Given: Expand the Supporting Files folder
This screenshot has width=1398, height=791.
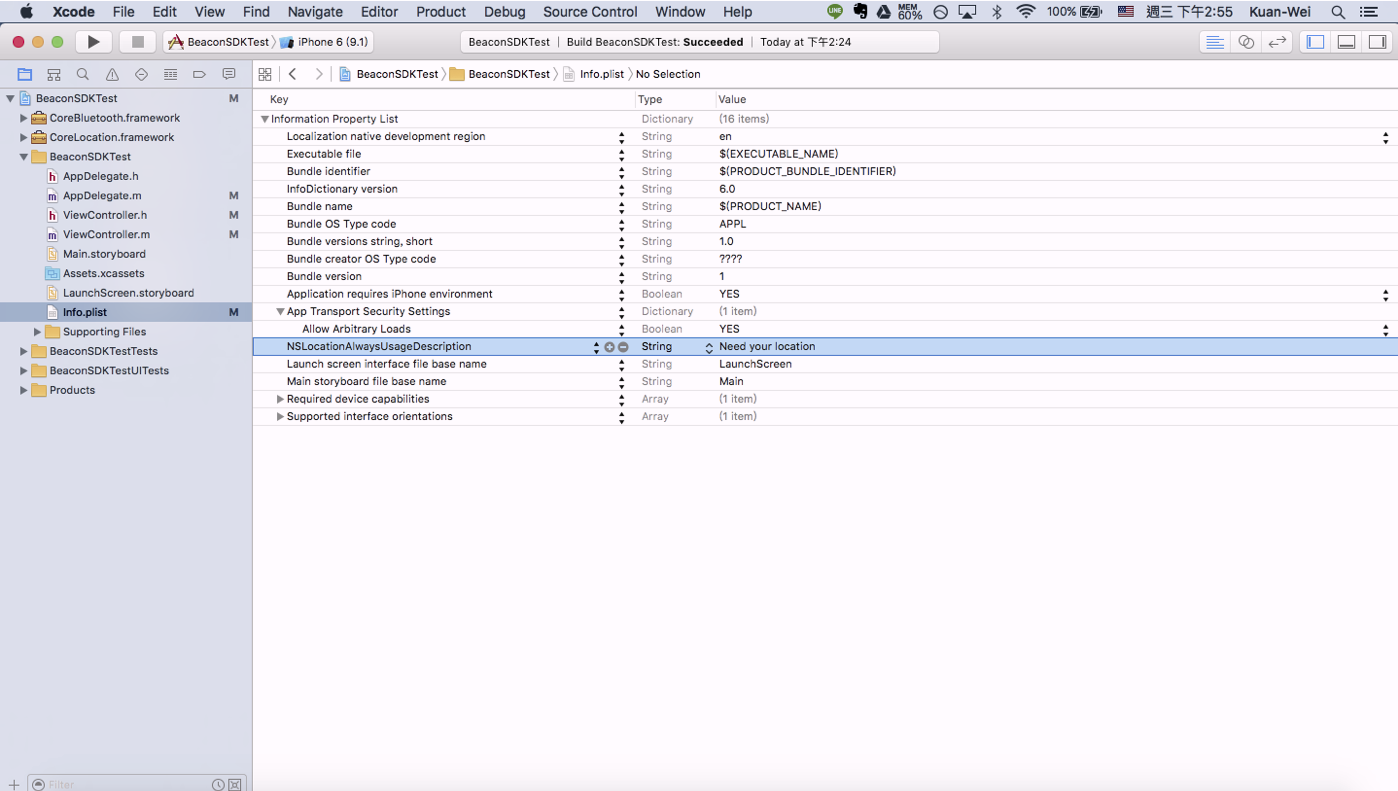Looking at the screenshot, I should pos(38,332).
